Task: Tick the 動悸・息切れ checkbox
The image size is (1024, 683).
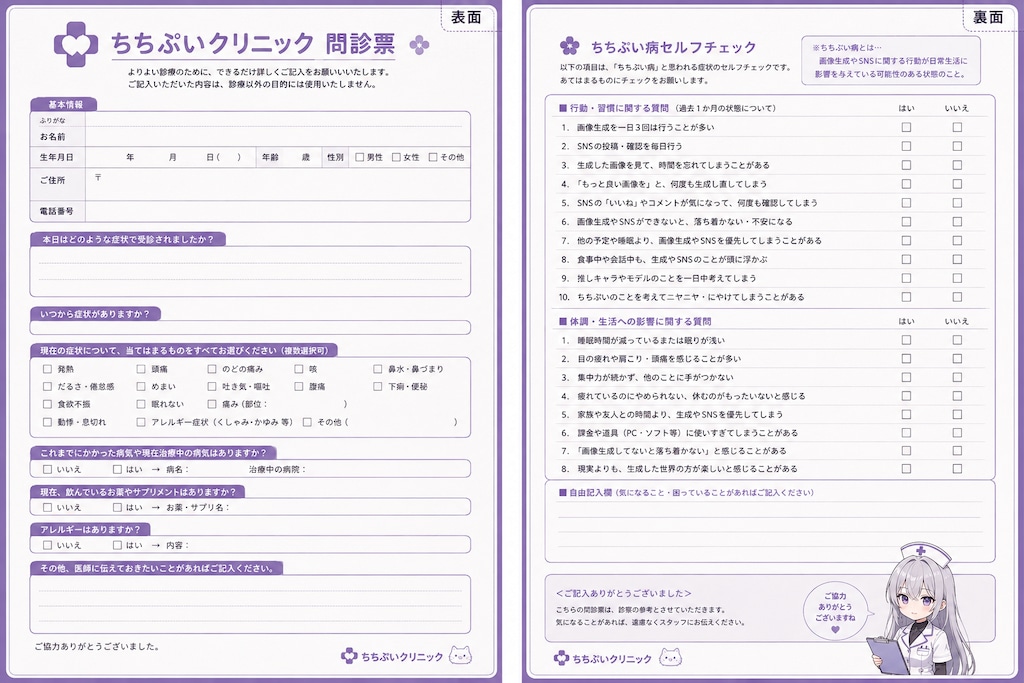Action: (x=47, y=422)
